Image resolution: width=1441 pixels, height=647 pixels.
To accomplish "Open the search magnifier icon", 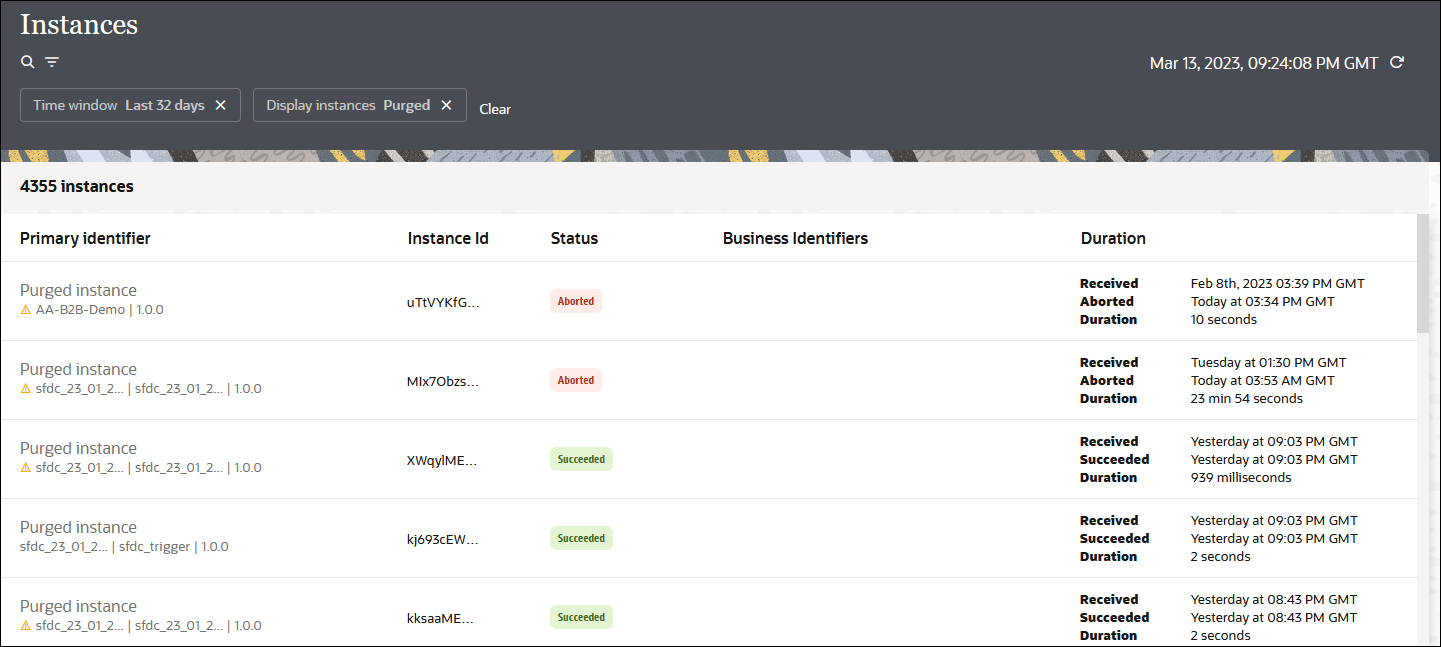I will point(28,62).
